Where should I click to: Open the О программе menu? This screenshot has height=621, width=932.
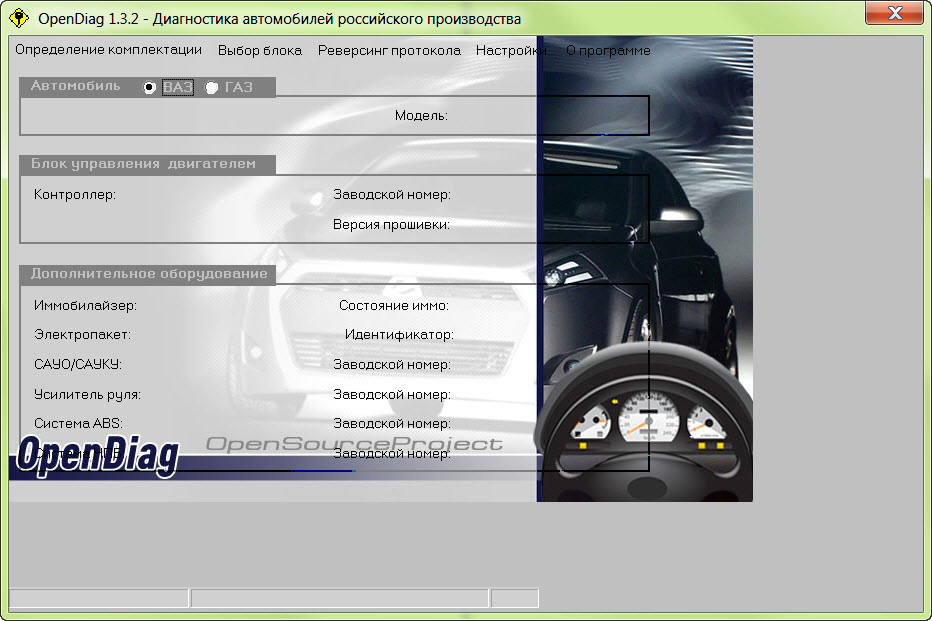(x=608, y=51)
